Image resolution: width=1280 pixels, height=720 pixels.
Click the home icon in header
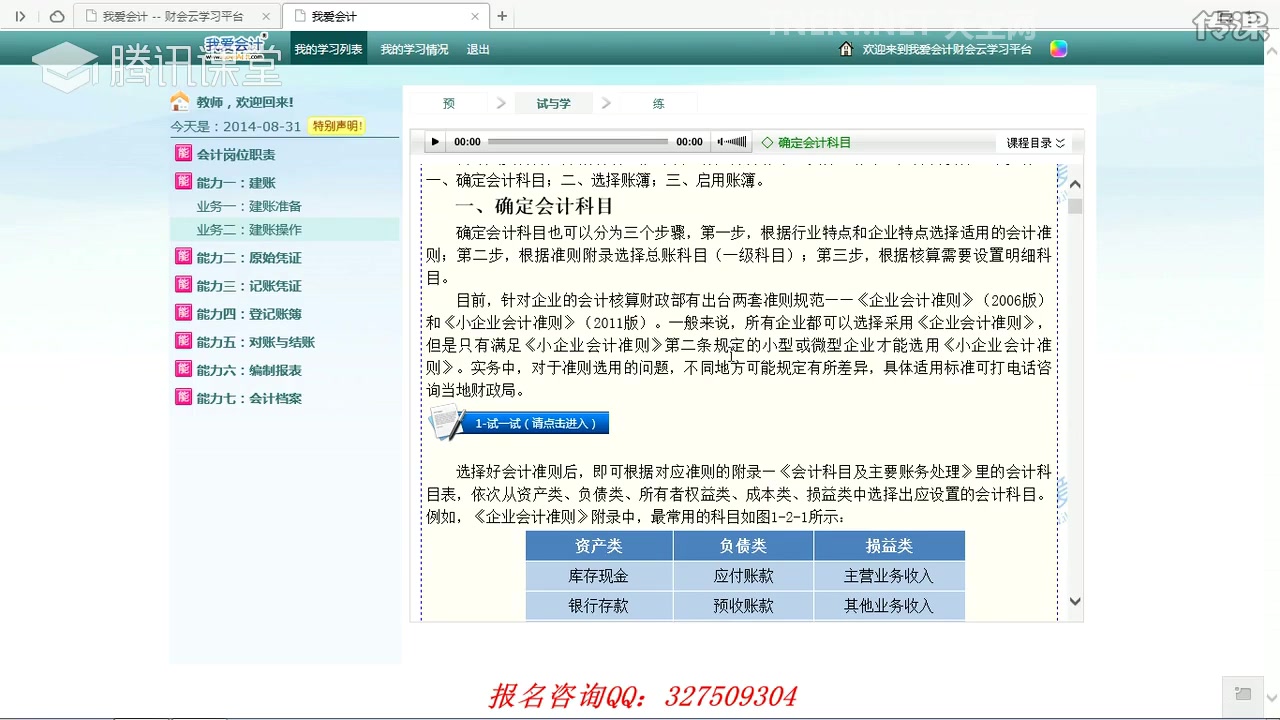pos(846,49)
